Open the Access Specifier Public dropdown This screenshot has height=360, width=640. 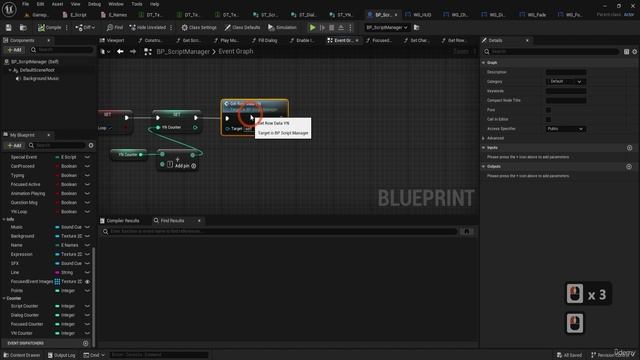coord(566,129)
